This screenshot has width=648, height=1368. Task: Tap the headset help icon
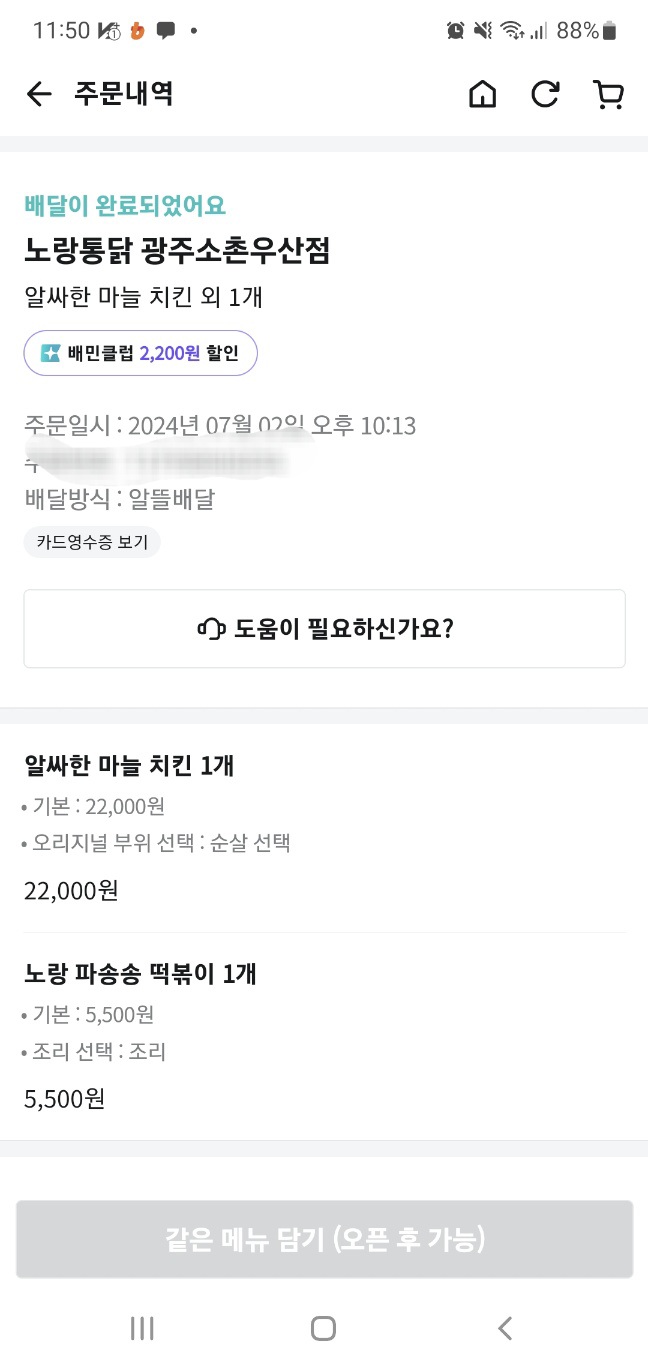point(211,629)
